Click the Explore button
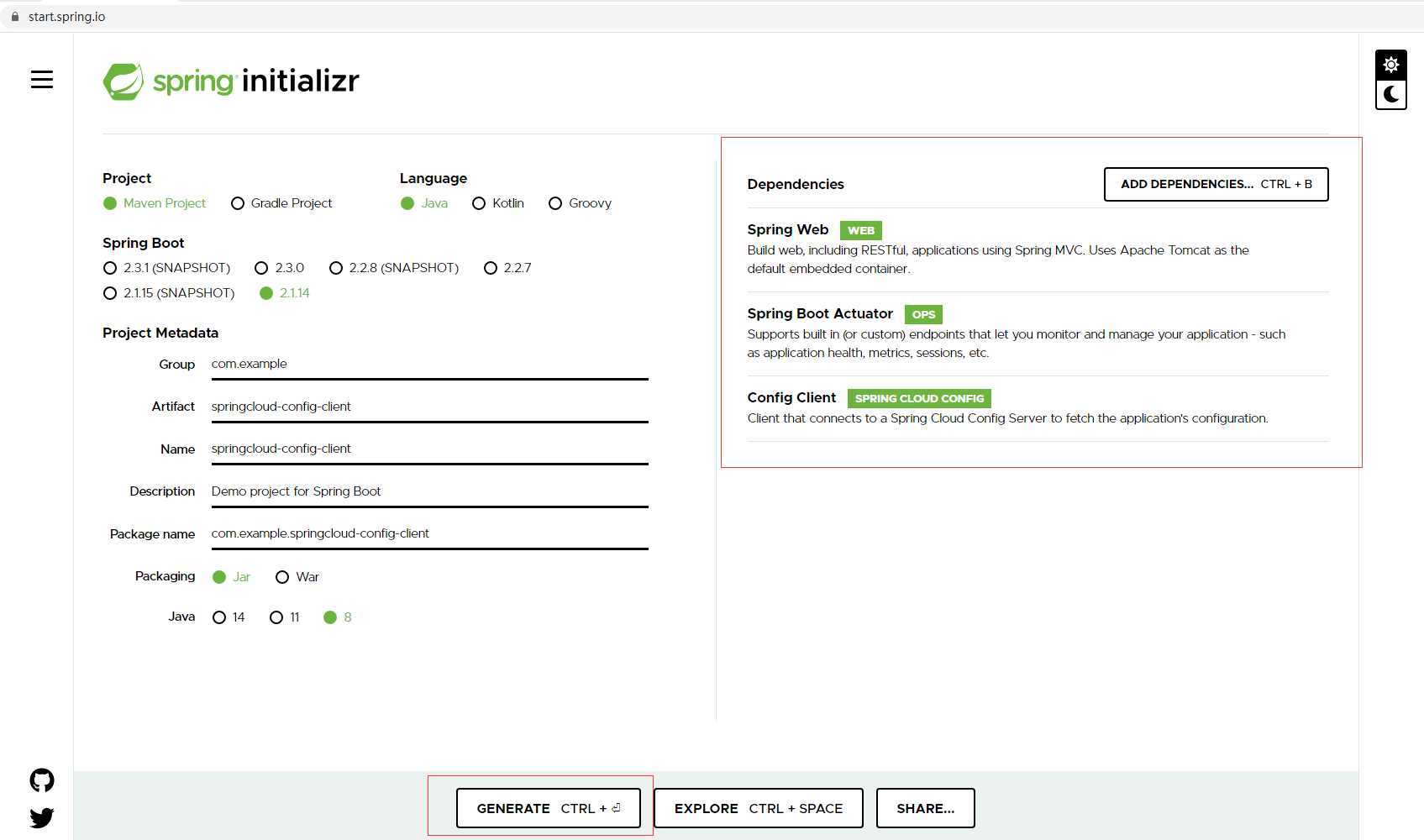Viewport: 1424px width, 840px height. (x=758, y=808)
